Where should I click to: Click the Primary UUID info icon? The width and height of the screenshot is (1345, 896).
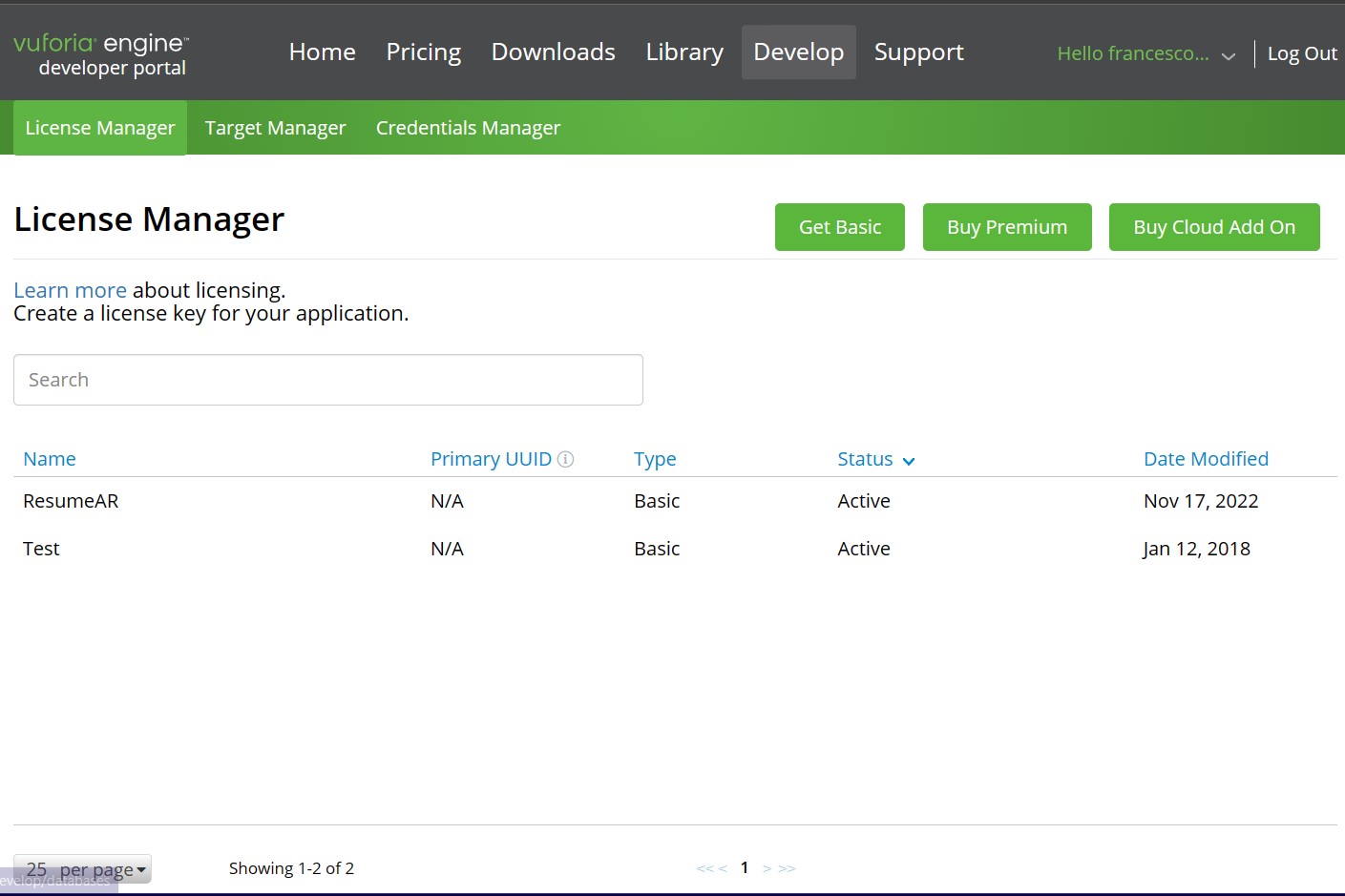click(565, 459)
